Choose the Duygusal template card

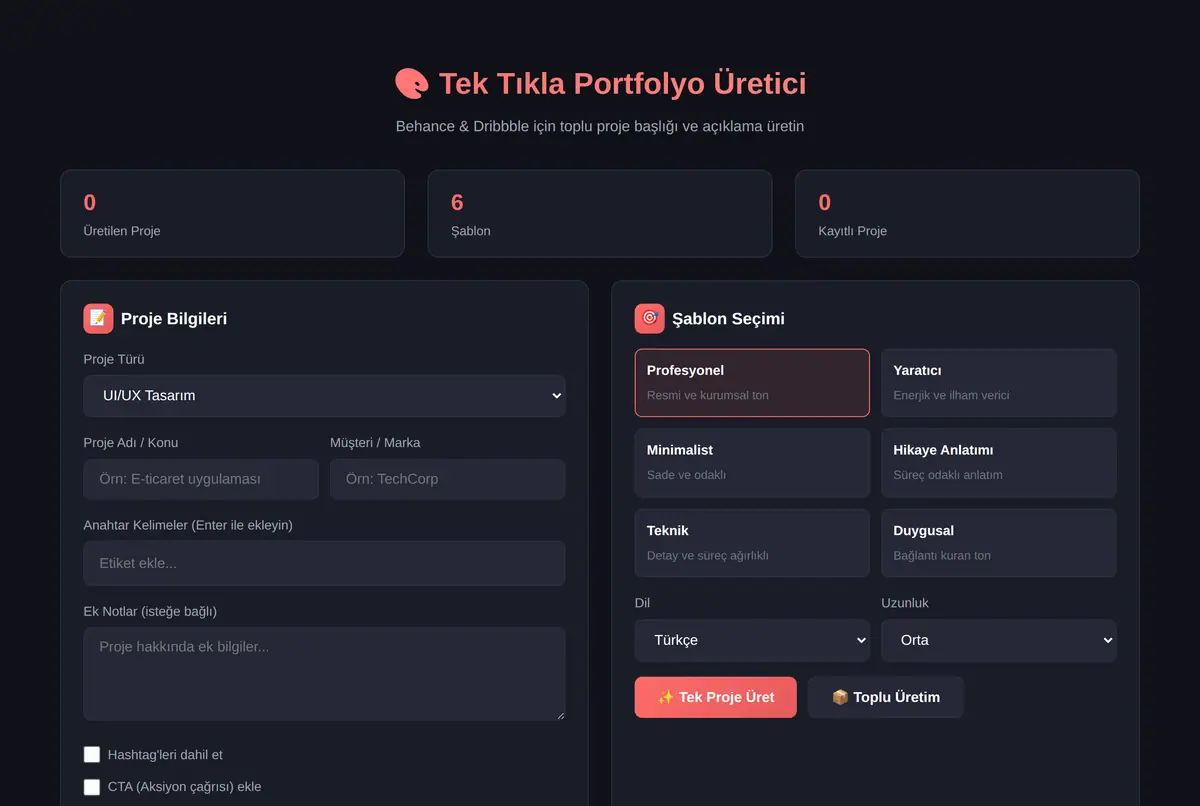click(998, 542)
